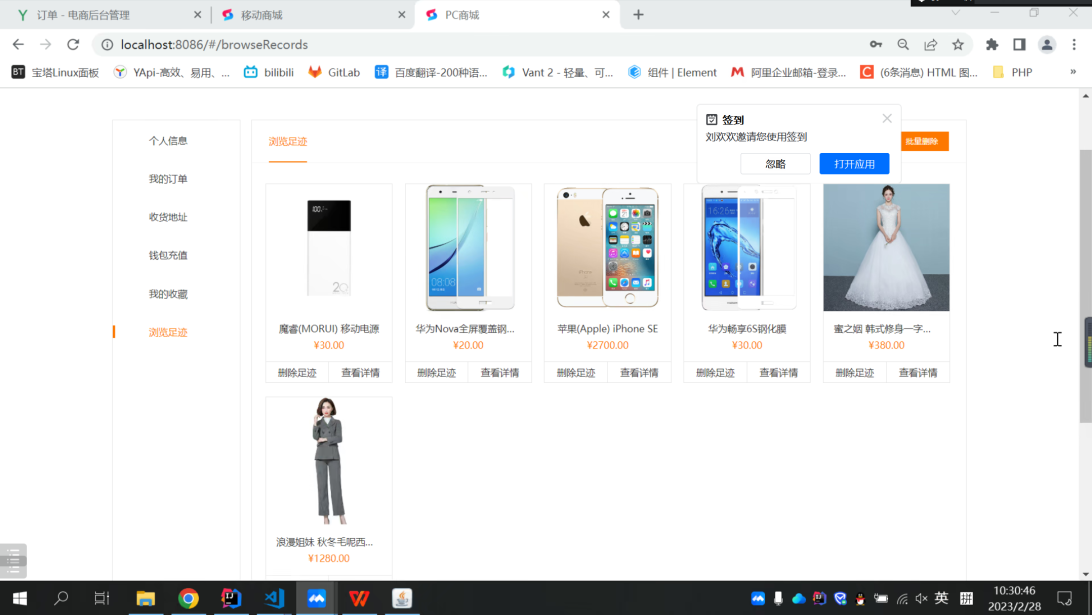The image size is (1092, 615).
Task: Open the Windows Start menu
Action: pyautogui.click(x=20, y=598)
